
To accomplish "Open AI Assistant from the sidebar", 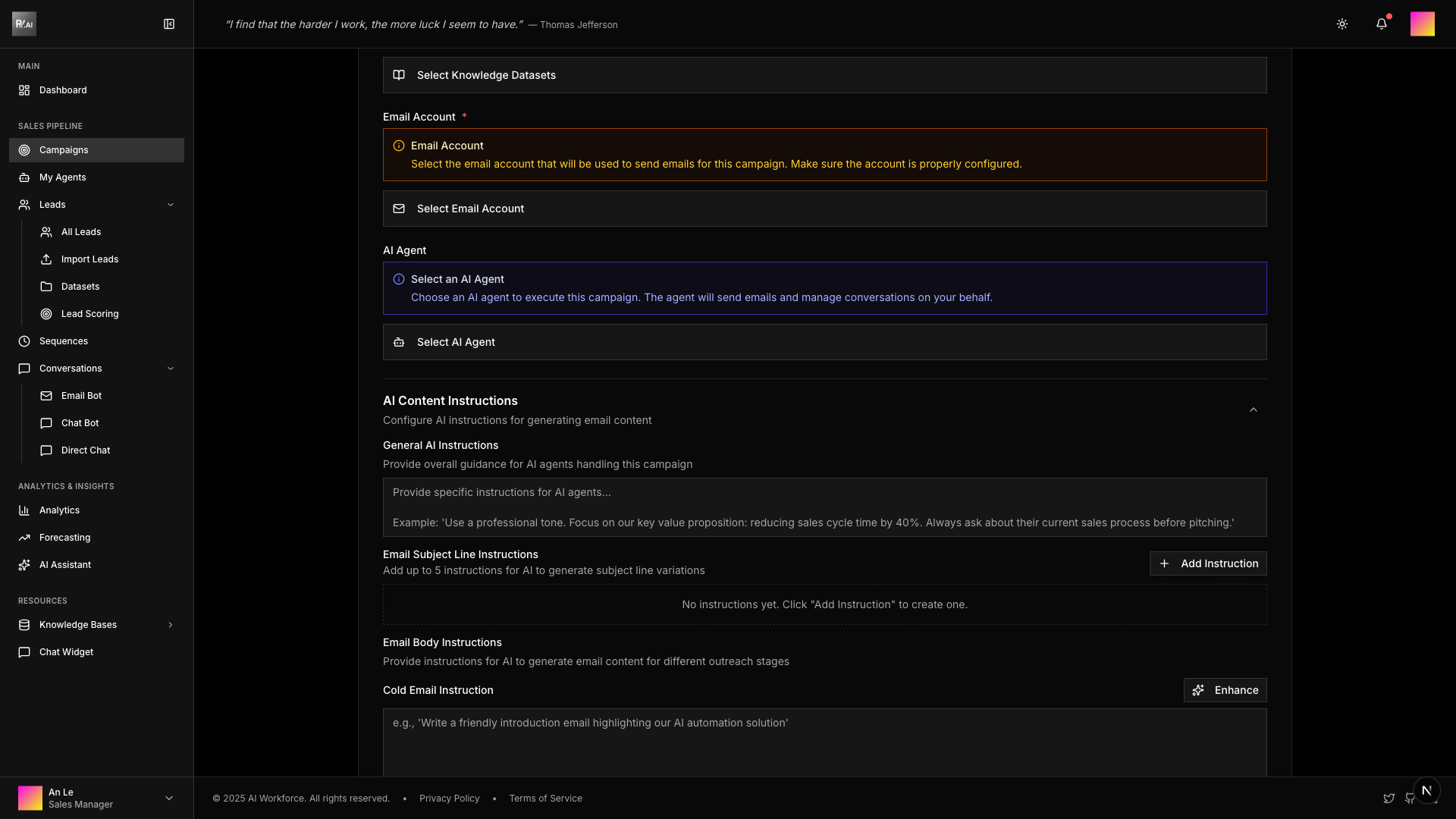I will [x=65, y=565].
